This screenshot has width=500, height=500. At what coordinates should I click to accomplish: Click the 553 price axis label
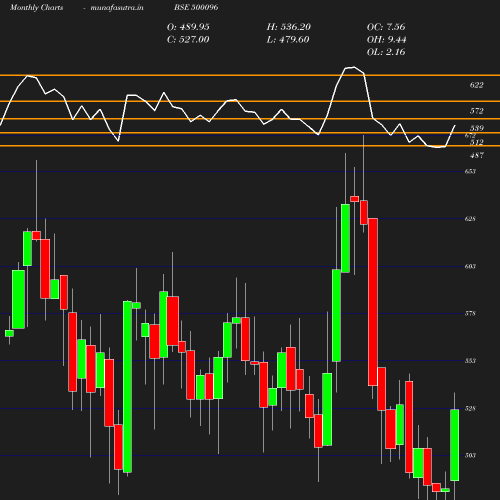(x=470, y=361)
